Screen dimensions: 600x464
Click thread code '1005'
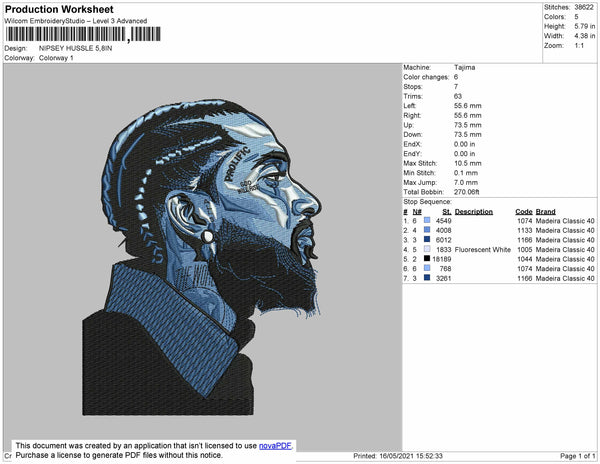click(525, 249)
